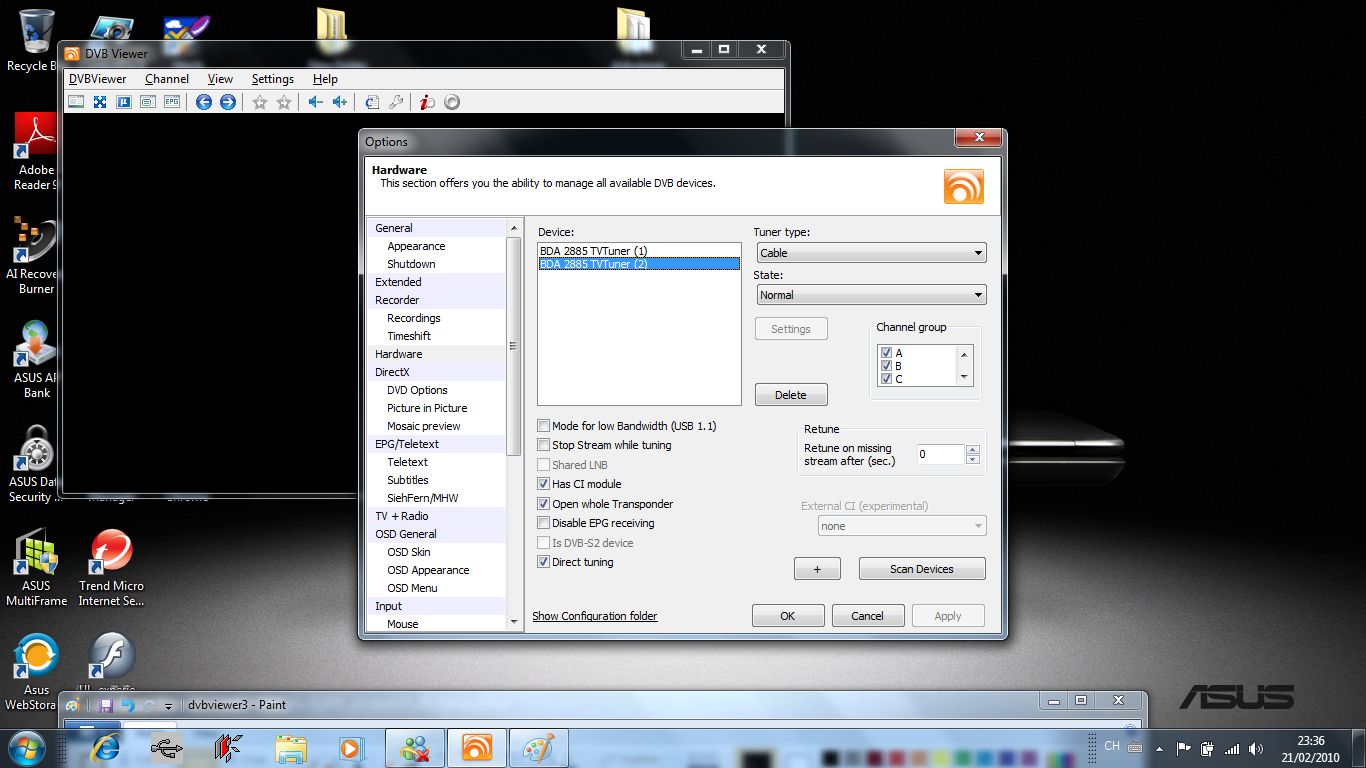Uncheck Direct tuning

(544, 562)
